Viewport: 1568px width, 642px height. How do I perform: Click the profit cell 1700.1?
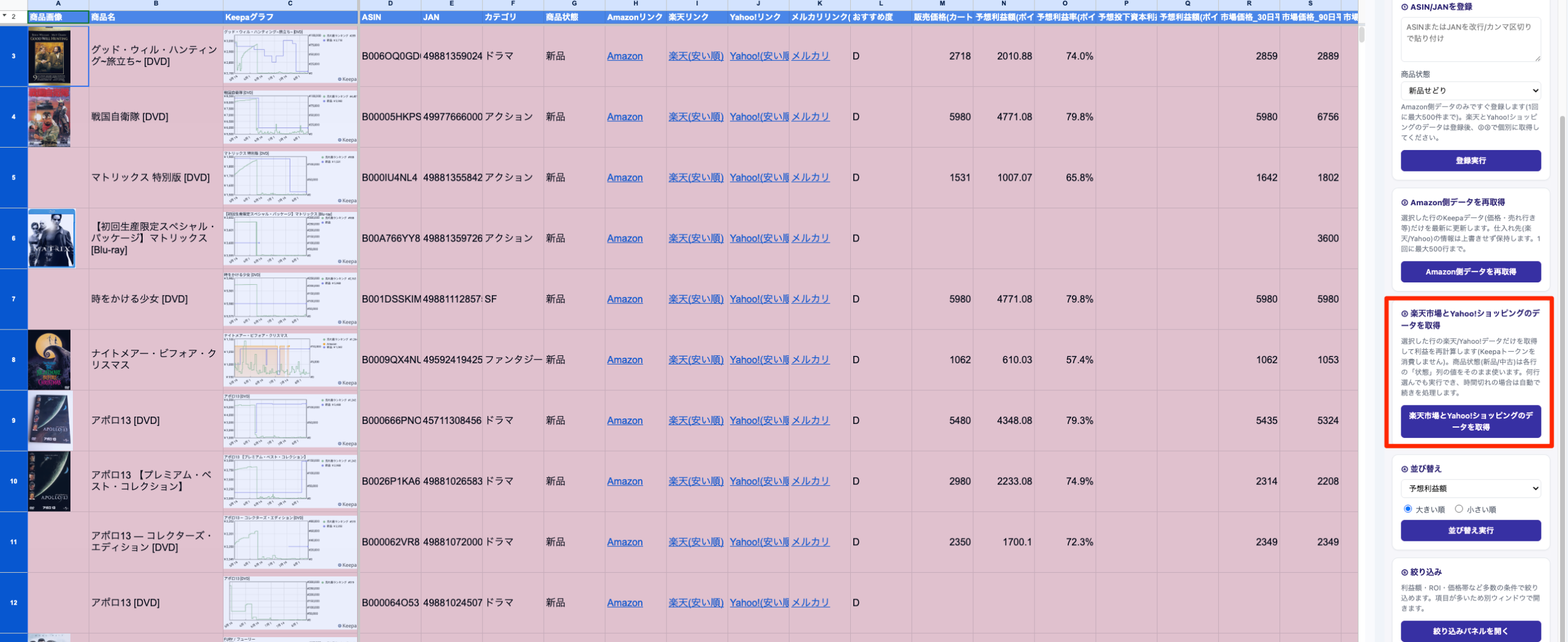[x=1003, y=542]
